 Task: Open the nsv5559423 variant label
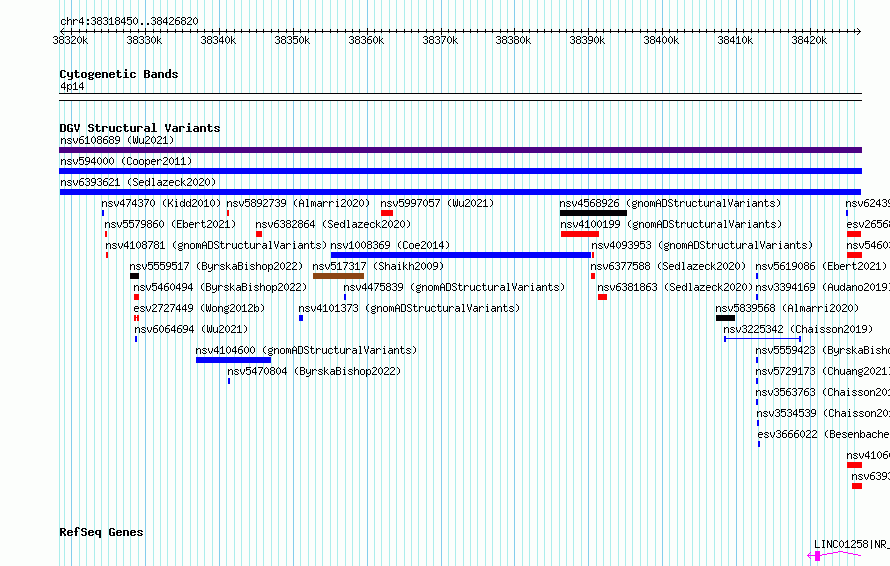click(x=822, y=350)
